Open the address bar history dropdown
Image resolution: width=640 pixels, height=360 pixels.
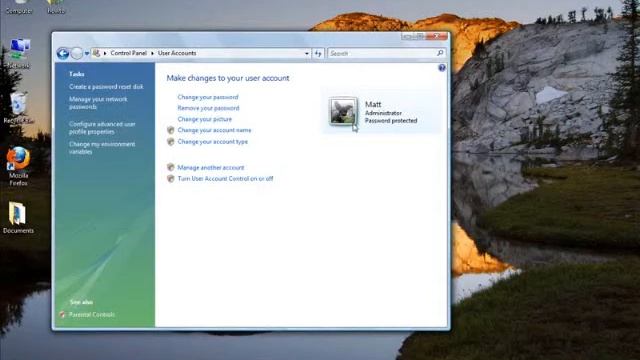pyautogui.click(x=307, y=53)
